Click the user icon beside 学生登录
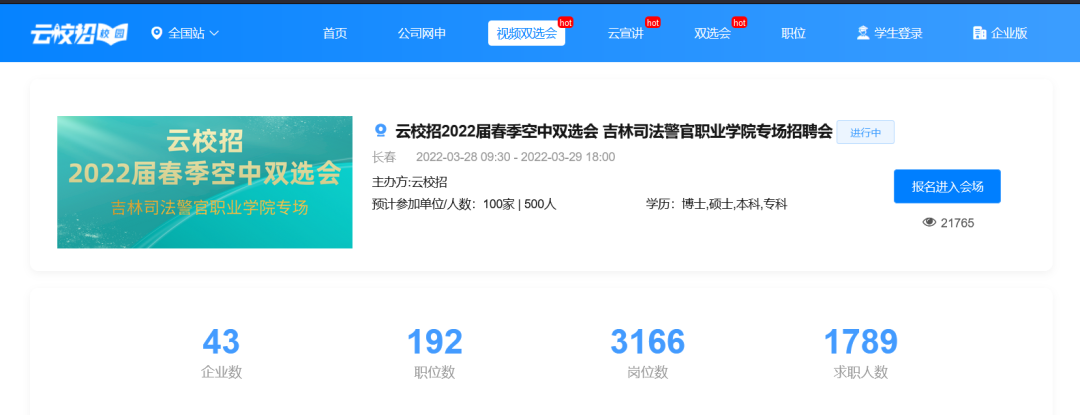Viewport: 1080px width, 415px height. (x=863, y=33)
